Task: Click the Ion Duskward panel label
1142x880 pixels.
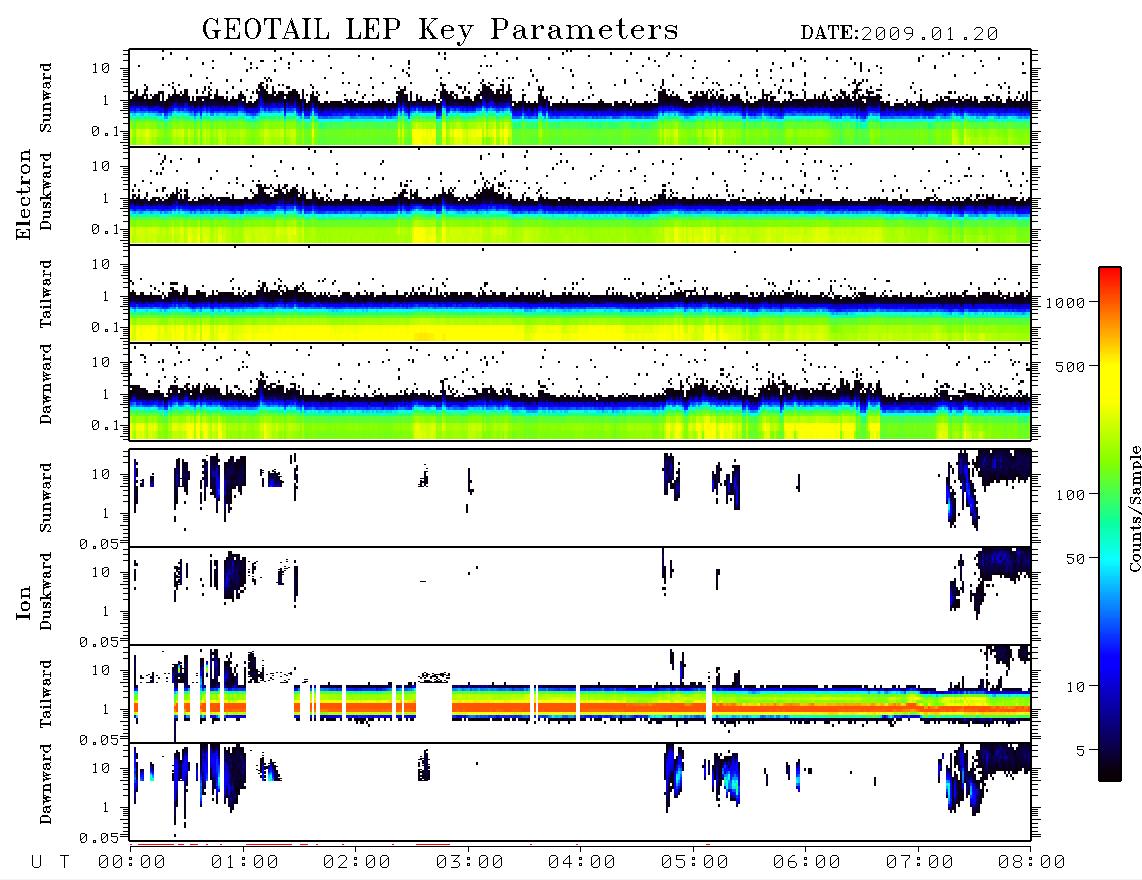Action: click(46, 592)
